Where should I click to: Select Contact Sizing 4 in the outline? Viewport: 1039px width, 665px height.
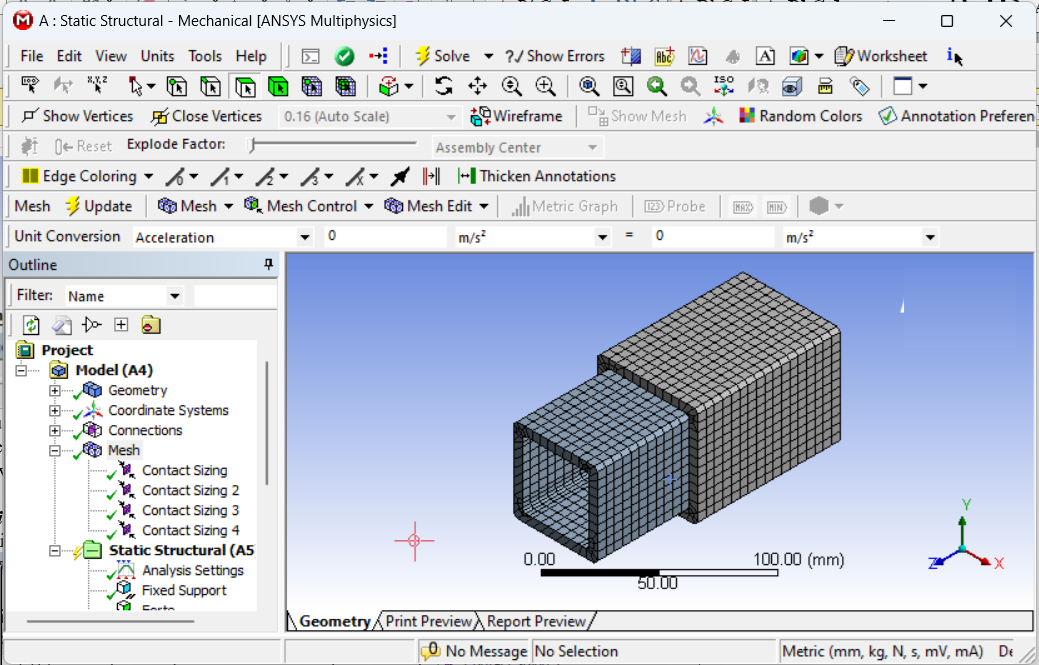[190, 531]
